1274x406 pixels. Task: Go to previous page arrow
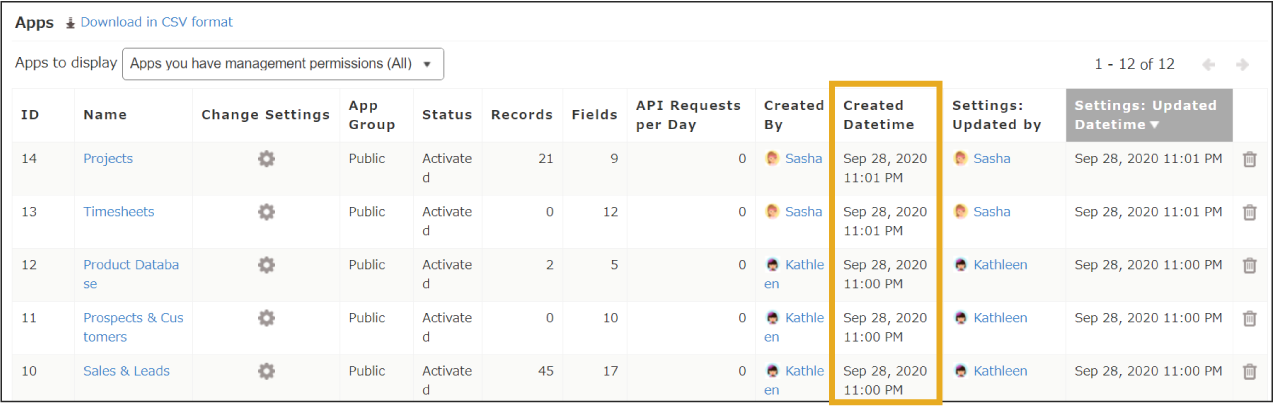[x=1209, y=64]
